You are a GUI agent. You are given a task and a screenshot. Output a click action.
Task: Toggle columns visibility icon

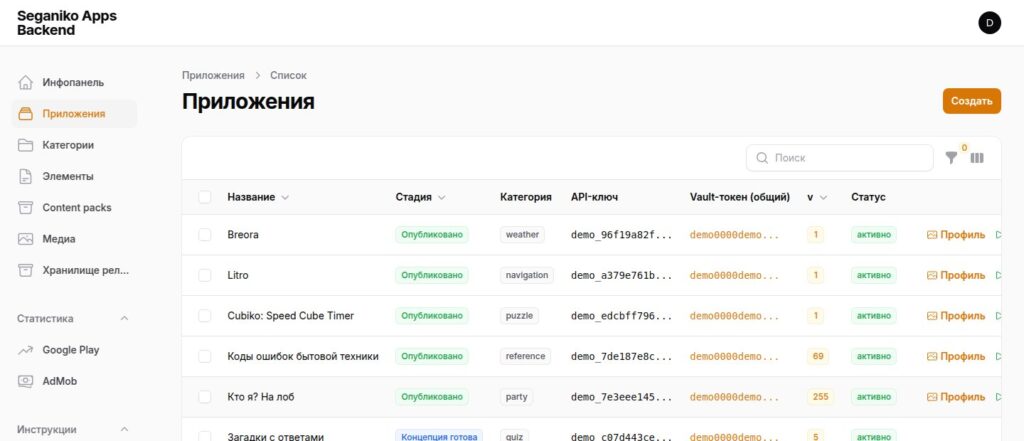tap(977, 157)
